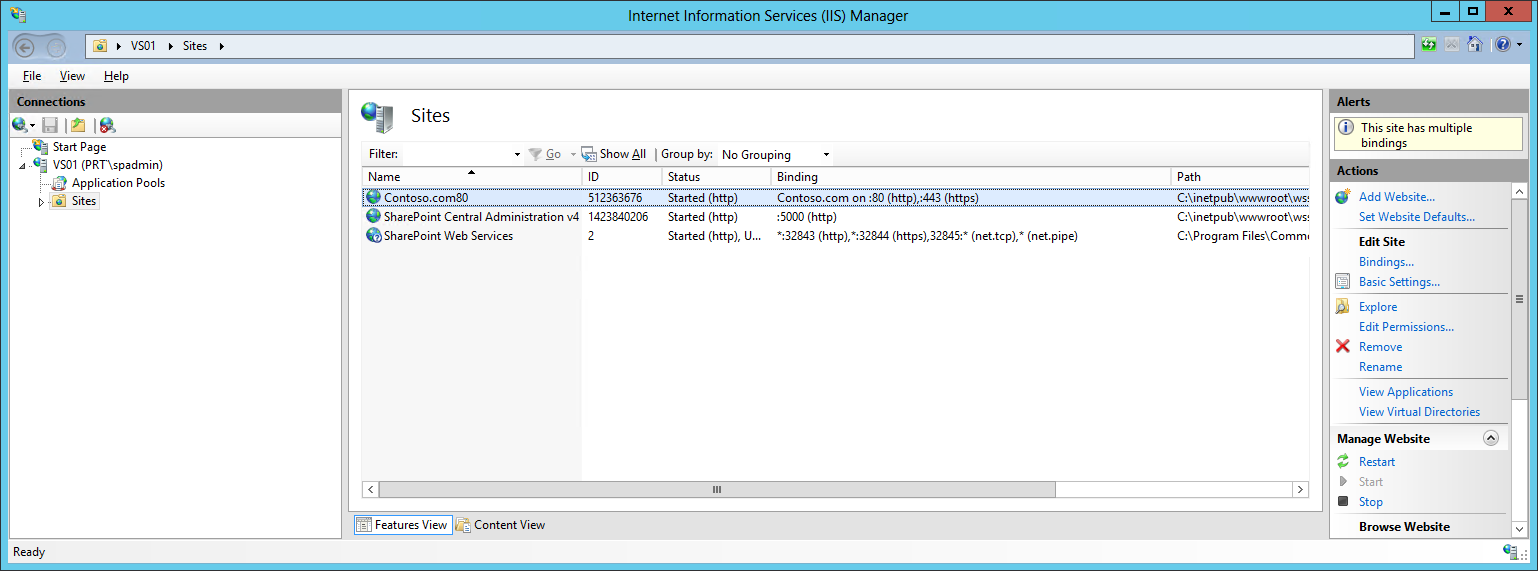This screenshot has width=1538, height=571.
Task: Switch to the Features View tab
Action: (403, 525)
